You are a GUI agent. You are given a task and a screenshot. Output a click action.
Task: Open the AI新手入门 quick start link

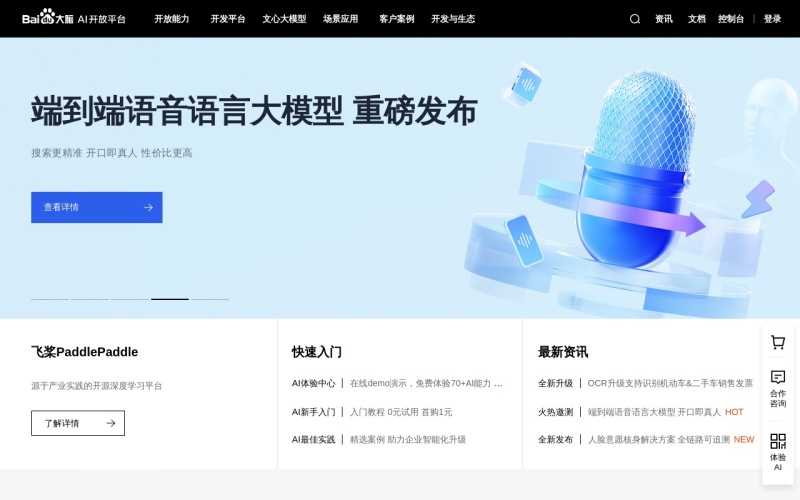[x=313, y=412]
